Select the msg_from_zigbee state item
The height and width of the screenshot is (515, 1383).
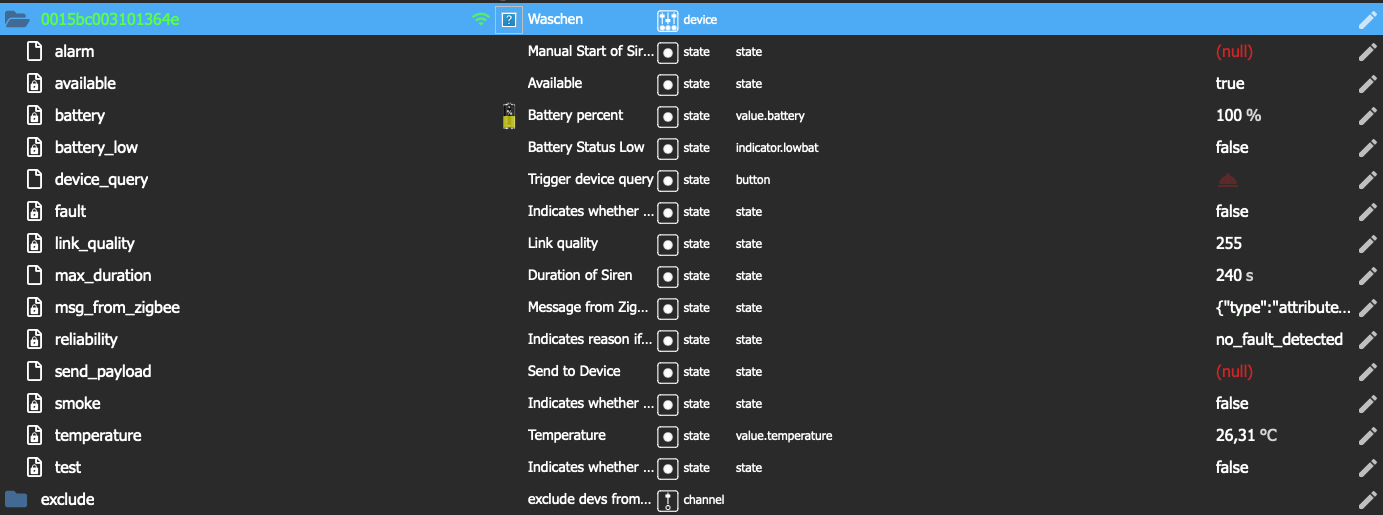[117, 307]
